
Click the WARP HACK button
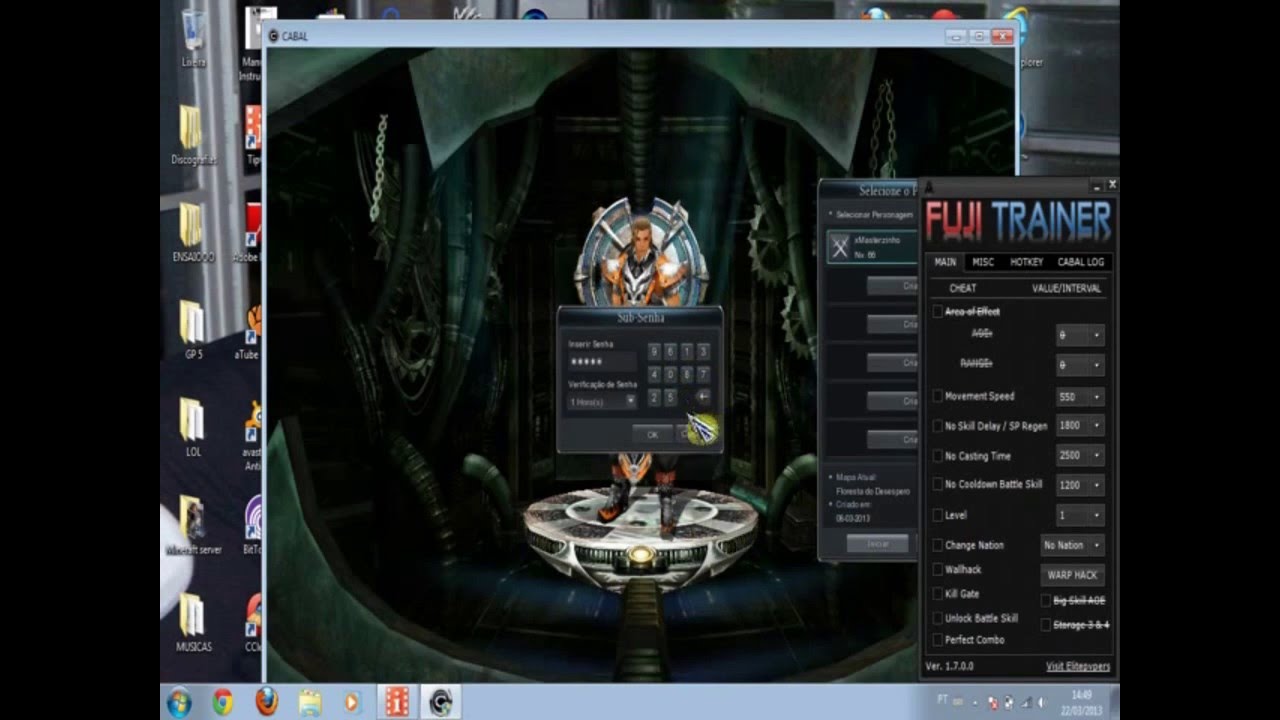1072,575
